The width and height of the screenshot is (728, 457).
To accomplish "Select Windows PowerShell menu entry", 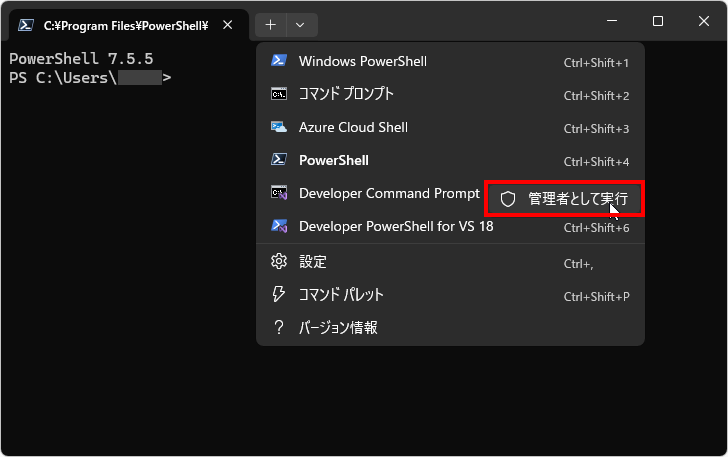I will [362, 61].
